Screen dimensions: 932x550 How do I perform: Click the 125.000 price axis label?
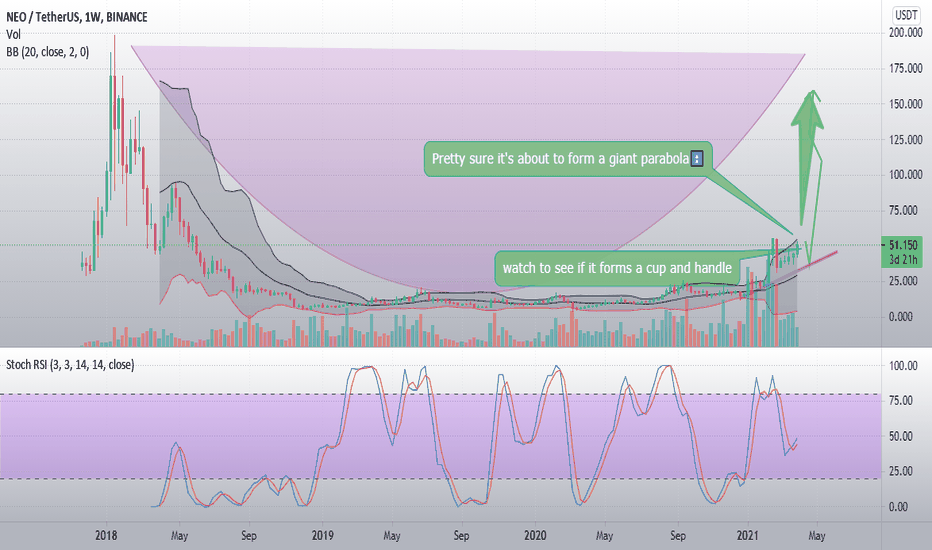[905, 140]
